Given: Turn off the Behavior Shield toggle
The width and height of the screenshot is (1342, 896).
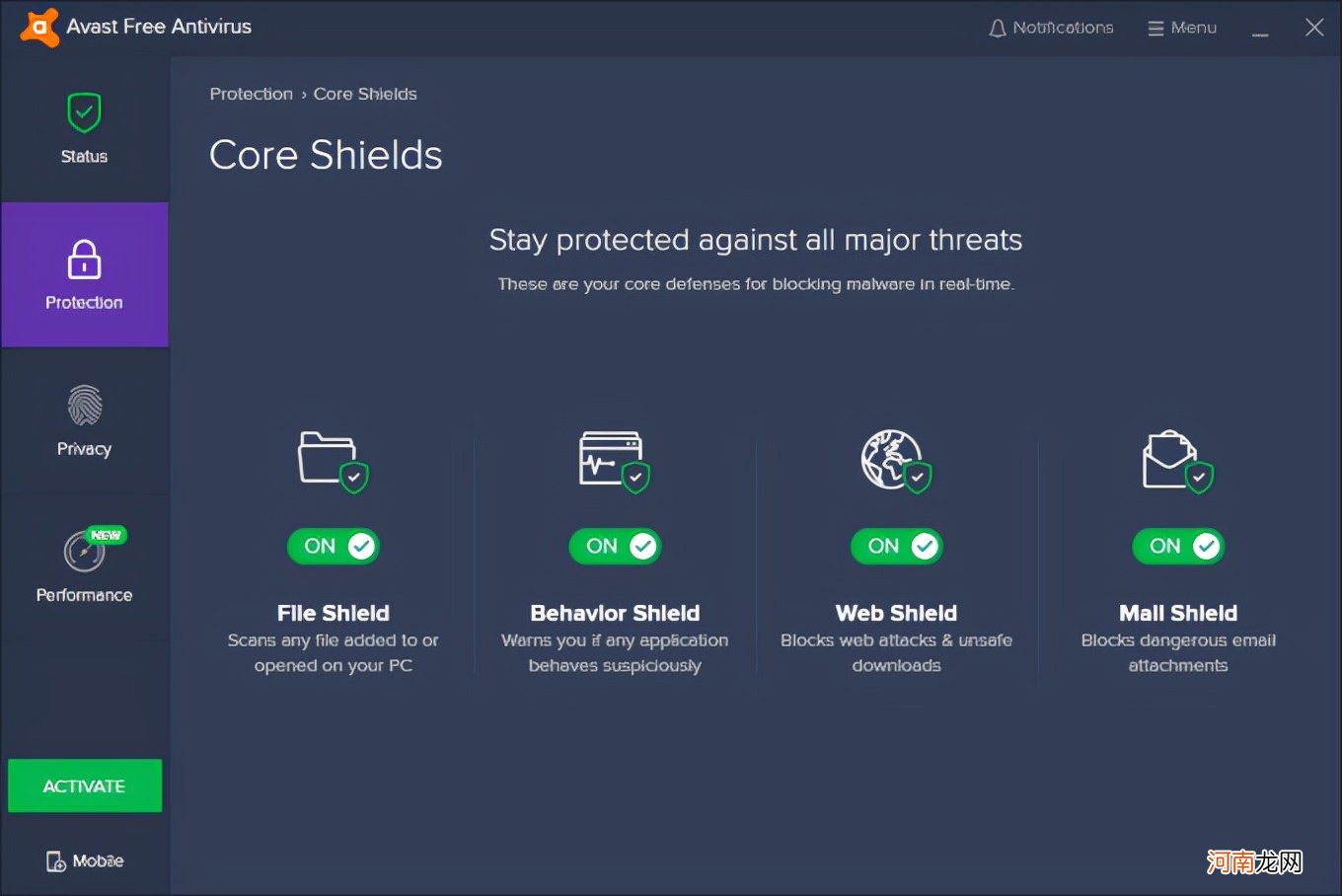Looking at the screenshot, I should coord(615,546).
